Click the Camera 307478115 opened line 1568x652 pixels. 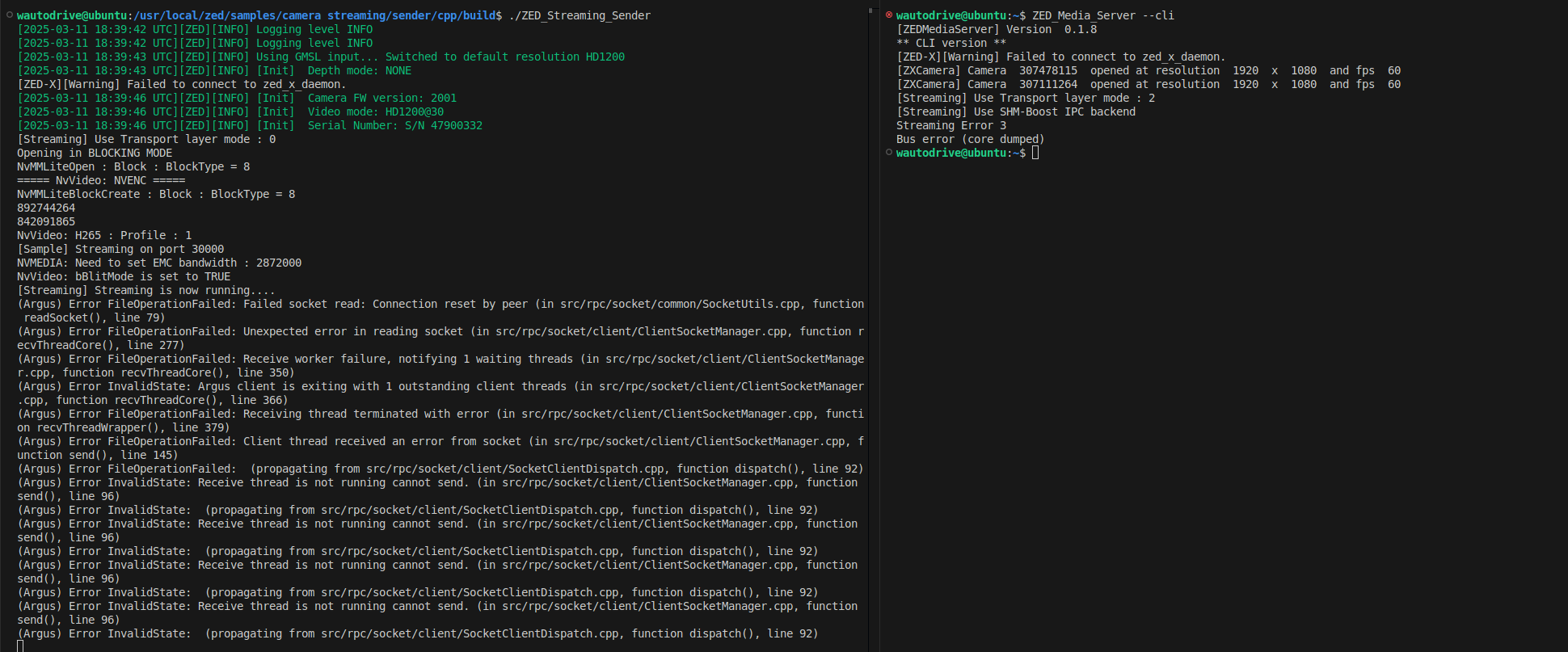1149,70
